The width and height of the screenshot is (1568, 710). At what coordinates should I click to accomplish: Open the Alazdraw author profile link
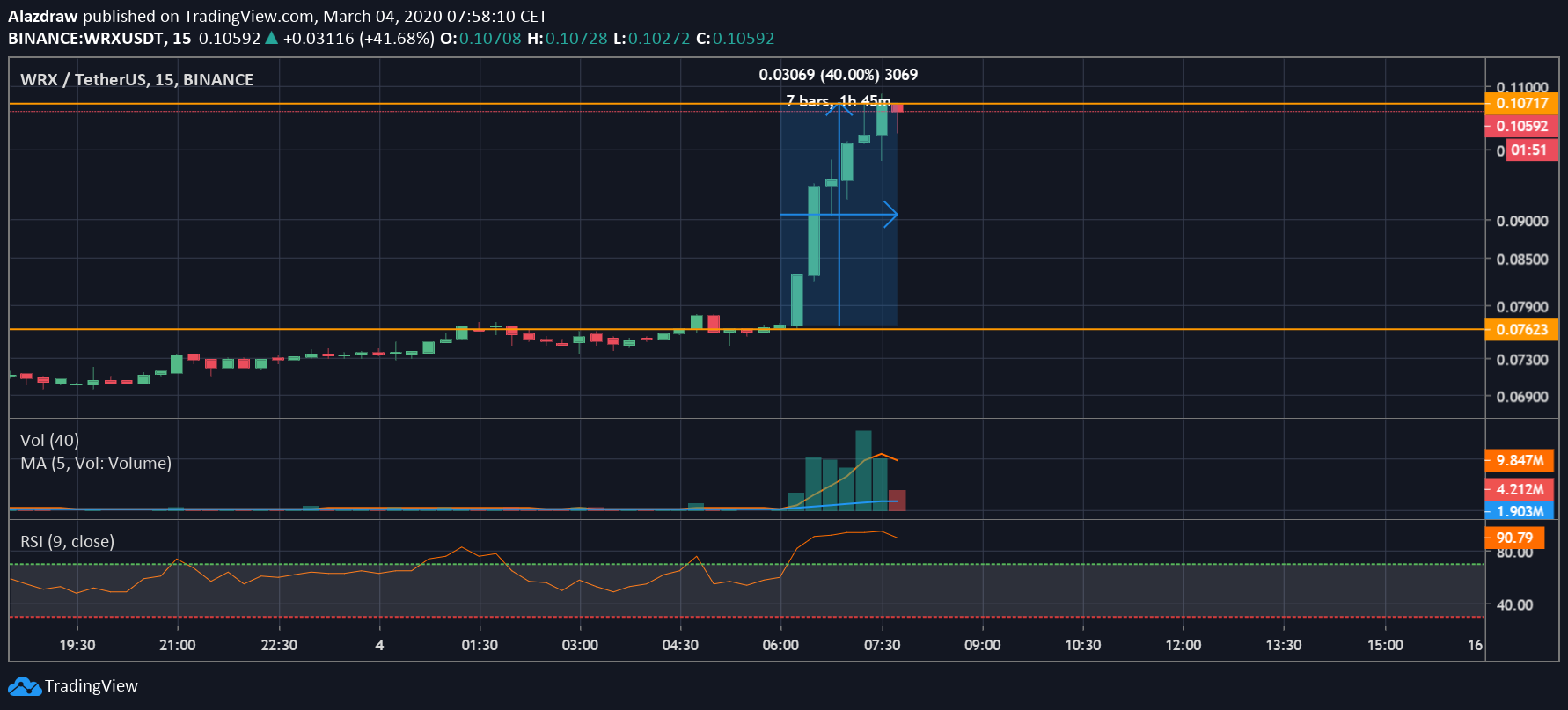pyautogui.click(x=43, y=17)
